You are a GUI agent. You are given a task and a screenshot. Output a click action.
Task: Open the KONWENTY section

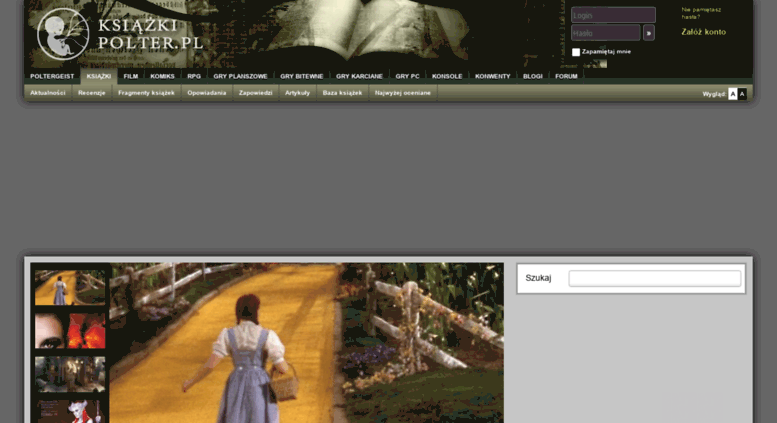(493, 76)
